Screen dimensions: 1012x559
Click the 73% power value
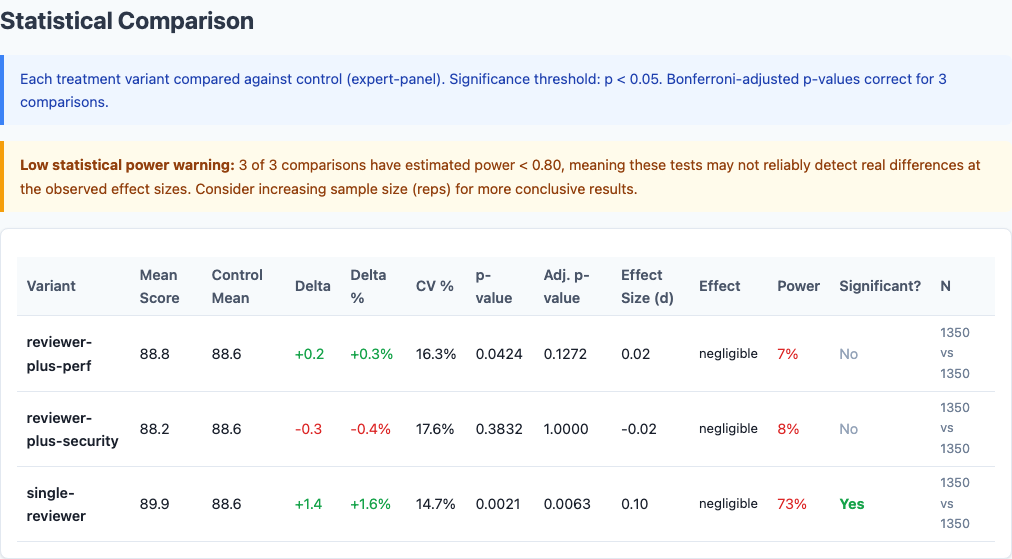point(792,504)
